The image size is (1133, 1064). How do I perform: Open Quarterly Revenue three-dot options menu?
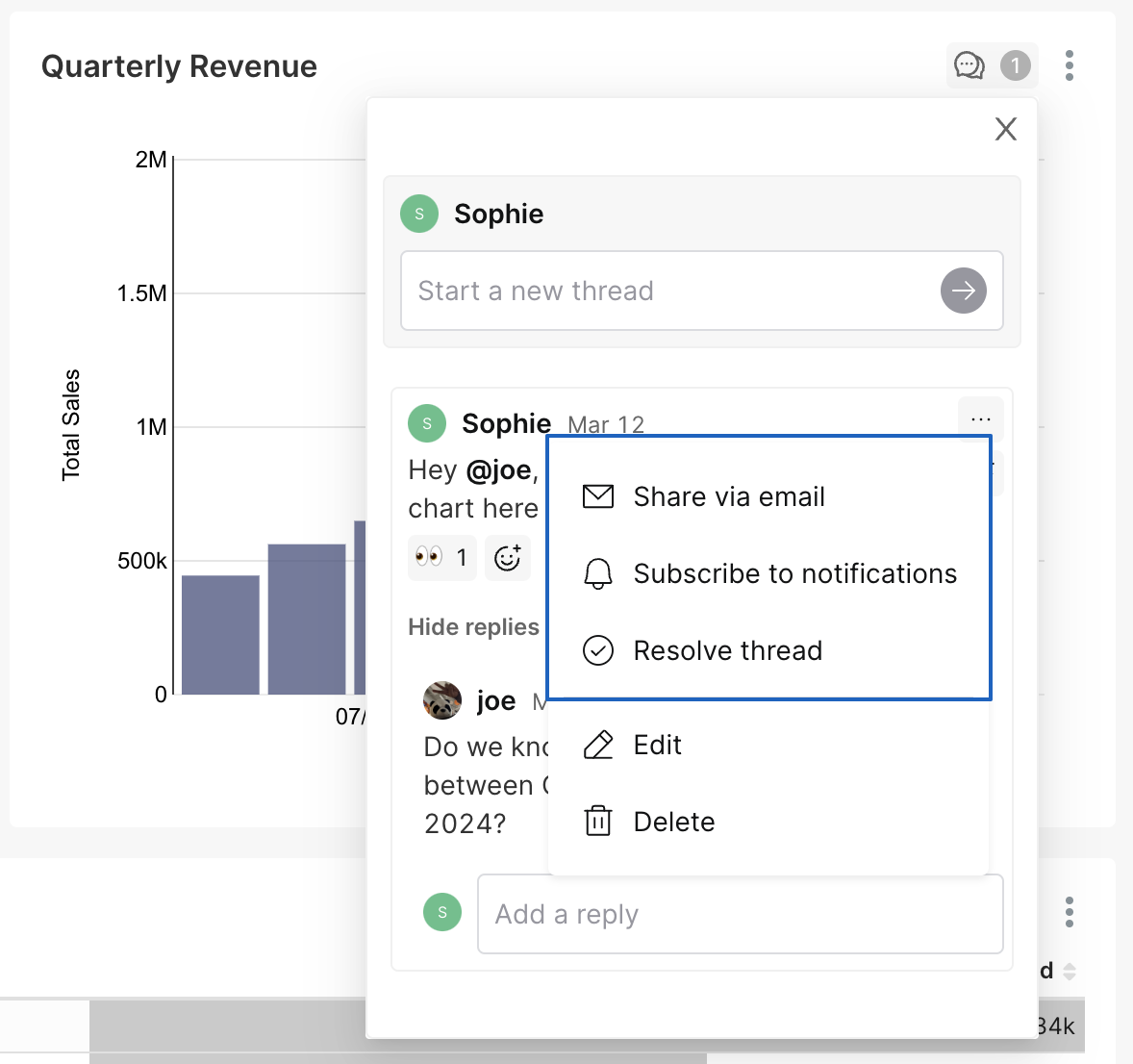coord(1070,65)
